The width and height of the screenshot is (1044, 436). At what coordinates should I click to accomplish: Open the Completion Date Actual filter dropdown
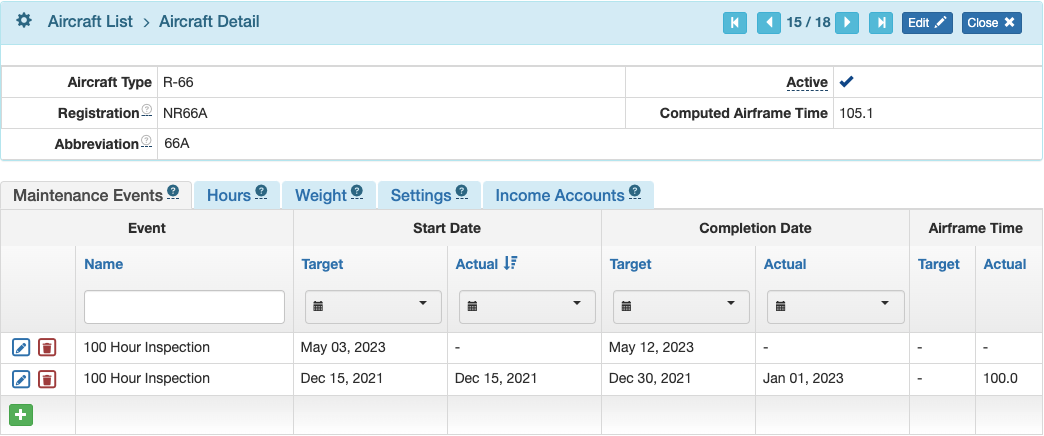point(836,307)
